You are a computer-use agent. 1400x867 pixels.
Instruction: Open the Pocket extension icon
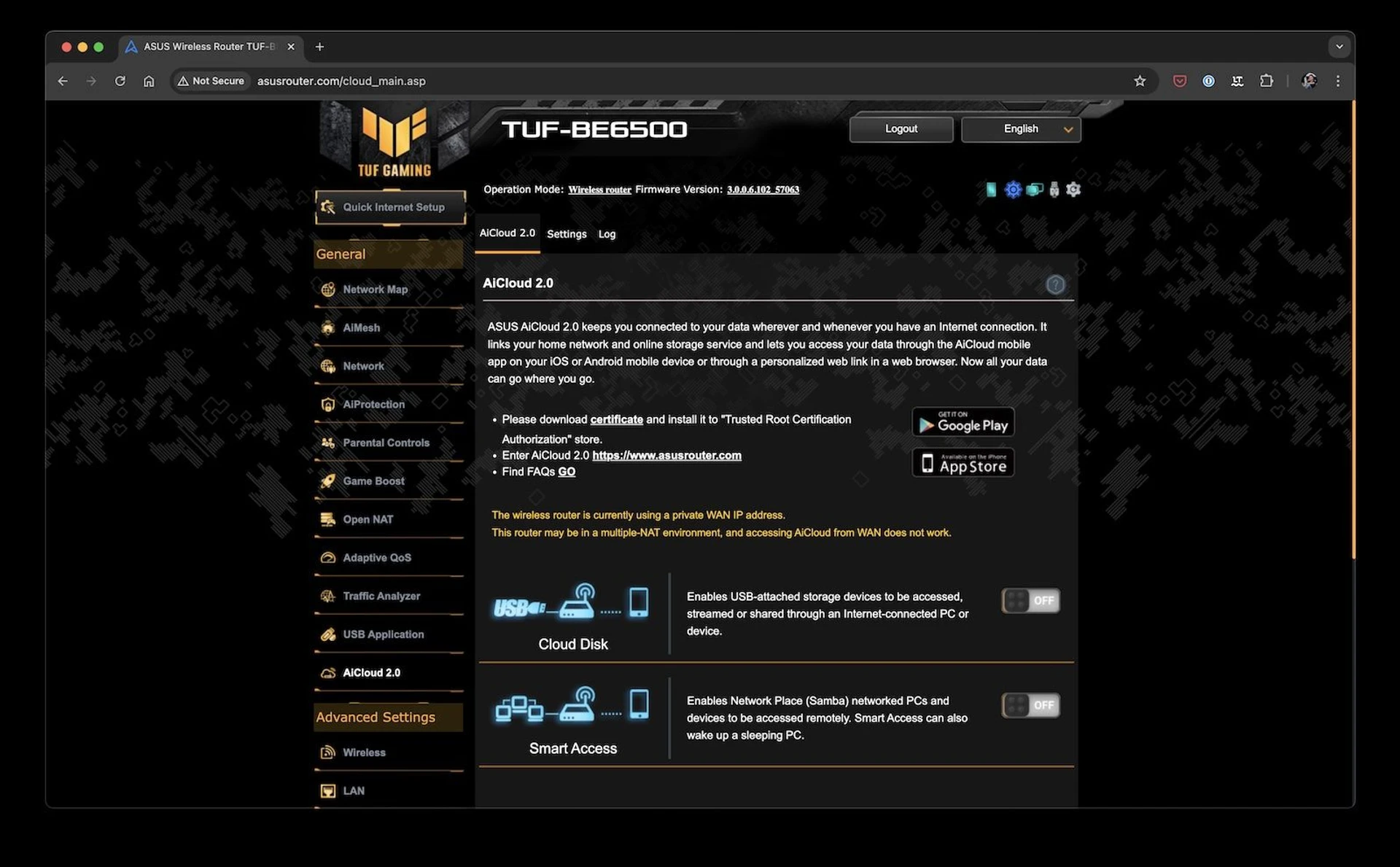(x=1179, y=81)
